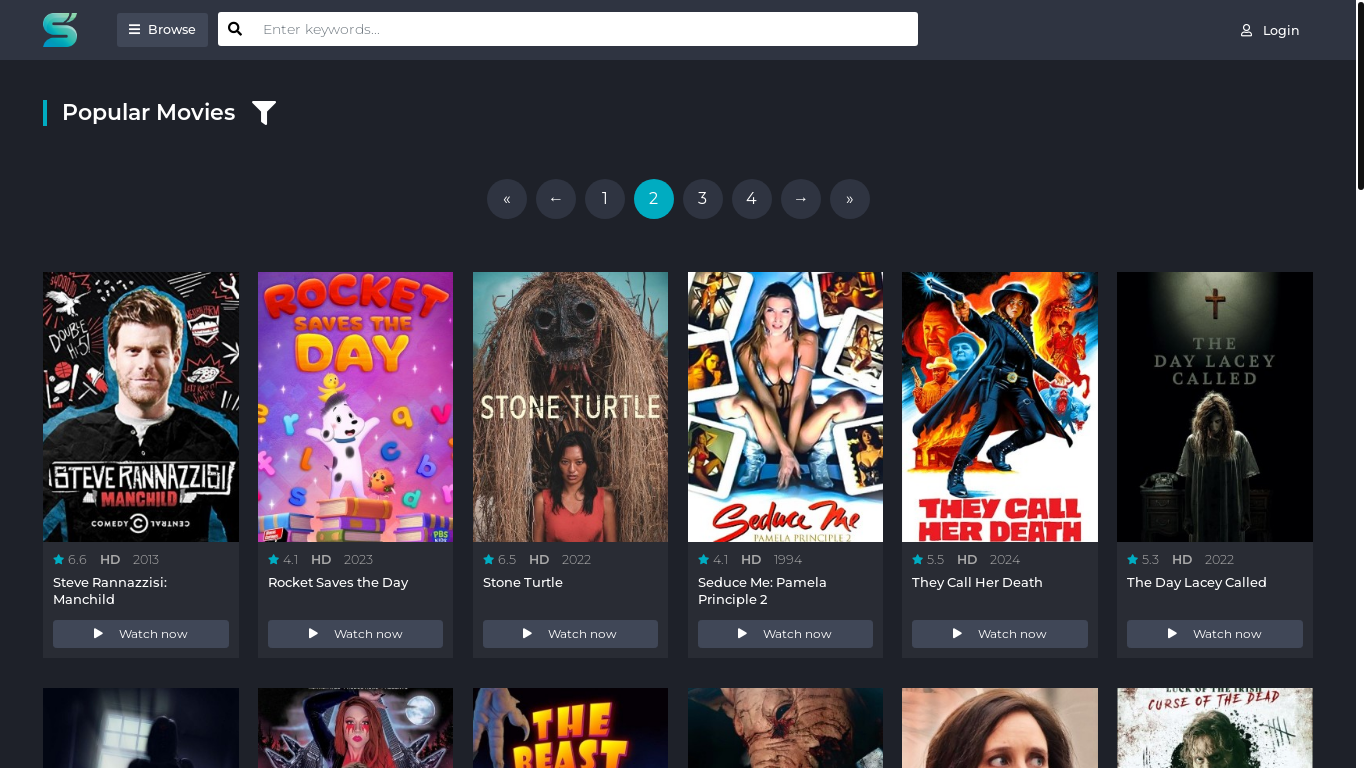Jump to last page with » button

[x=850, y=199]
